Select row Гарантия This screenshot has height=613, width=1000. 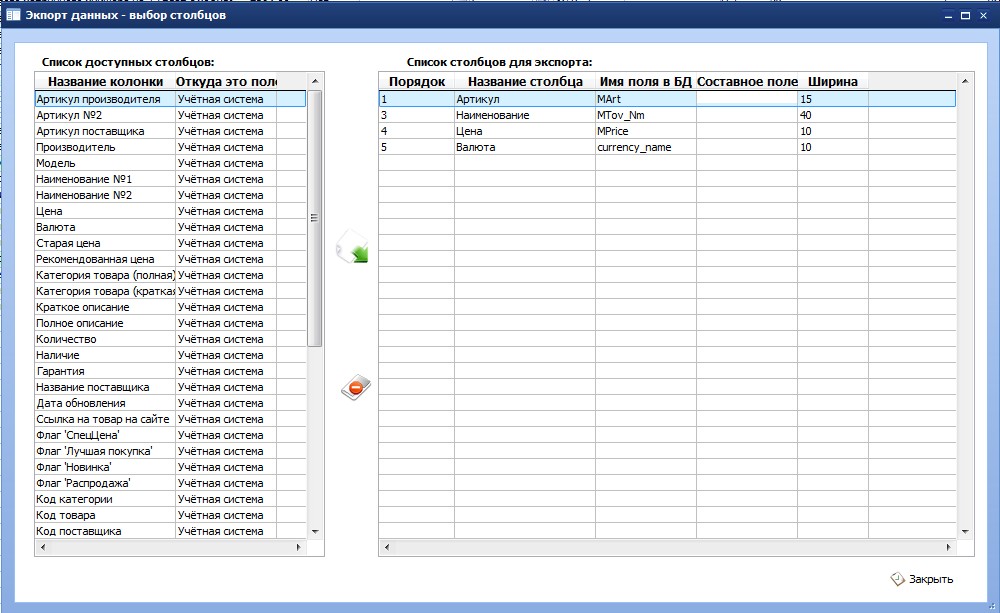[x=170, y=371]
